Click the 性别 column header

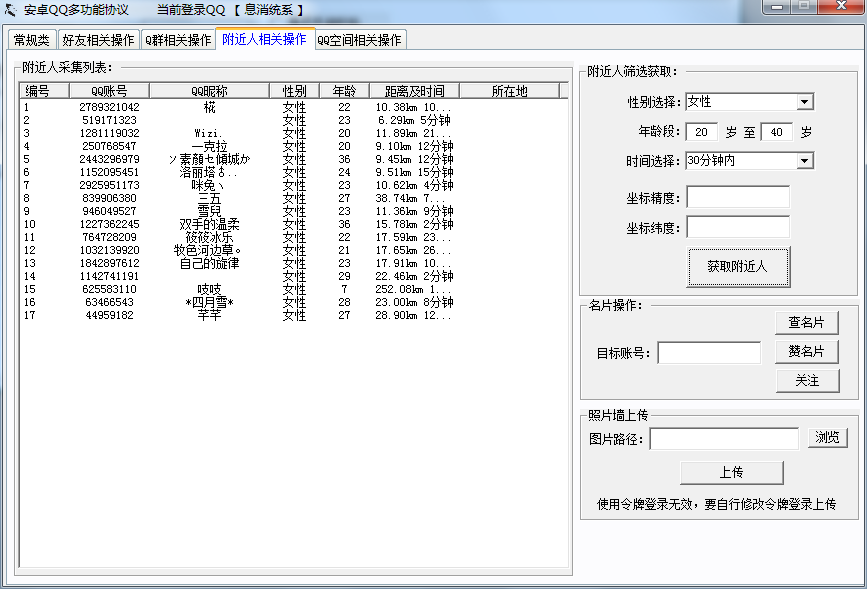pos(294,91)
